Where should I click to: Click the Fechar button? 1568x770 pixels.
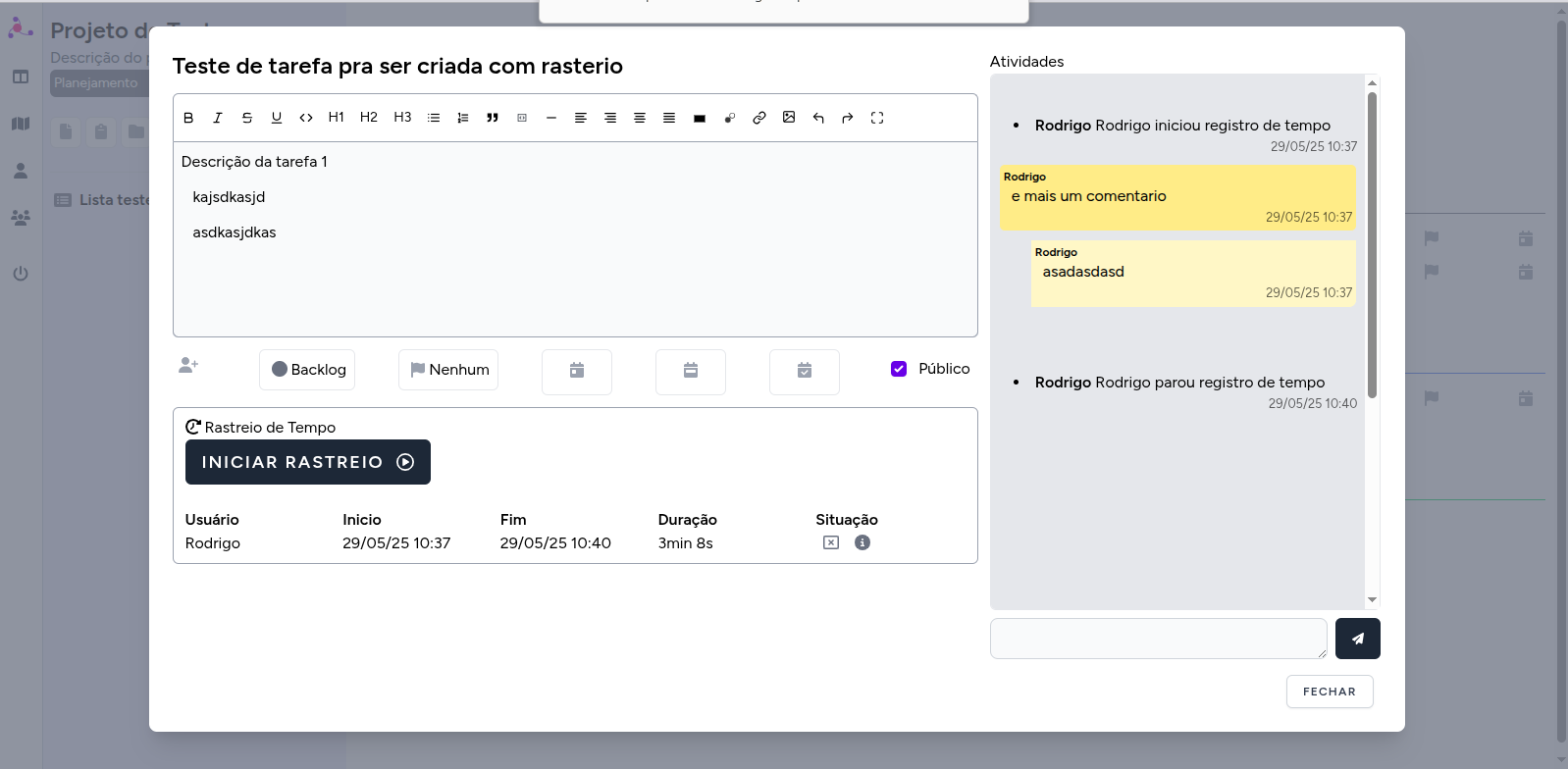pos(1330,692)
